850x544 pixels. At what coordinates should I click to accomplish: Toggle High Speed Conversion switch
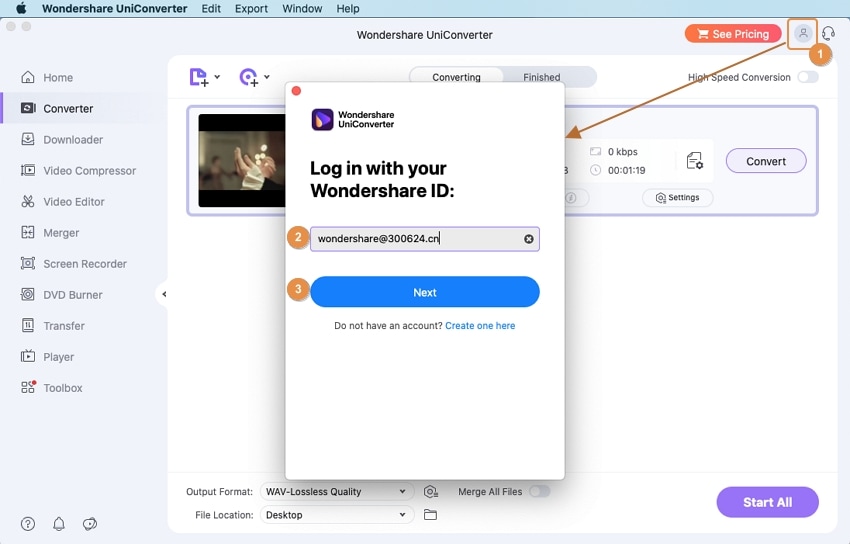pyautogui.click(x=808, y=77)
